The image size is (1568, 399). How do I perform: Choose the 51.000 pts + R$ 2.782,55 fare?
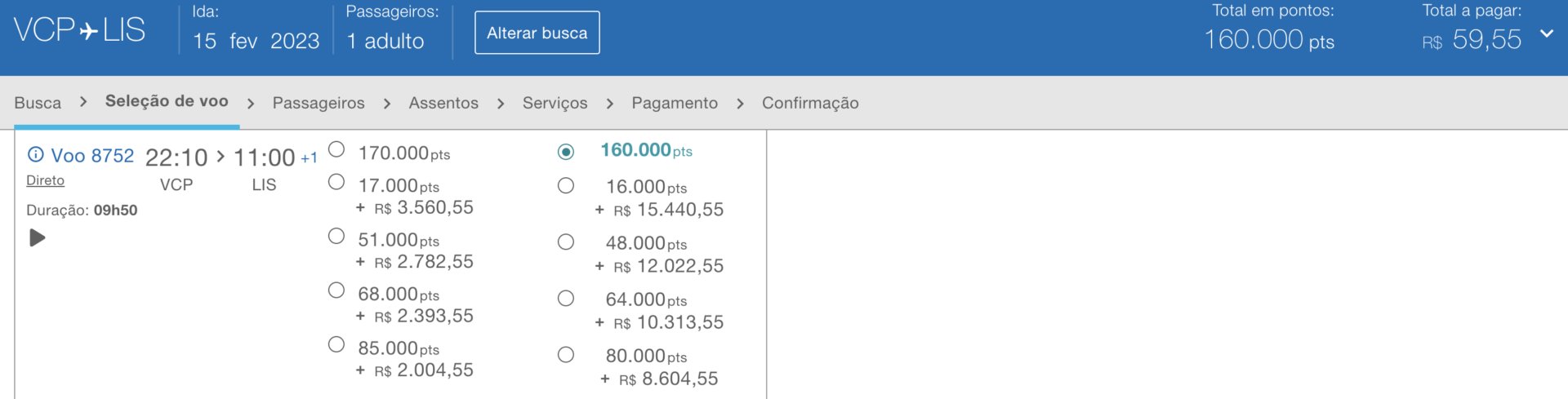pos(336,236)
